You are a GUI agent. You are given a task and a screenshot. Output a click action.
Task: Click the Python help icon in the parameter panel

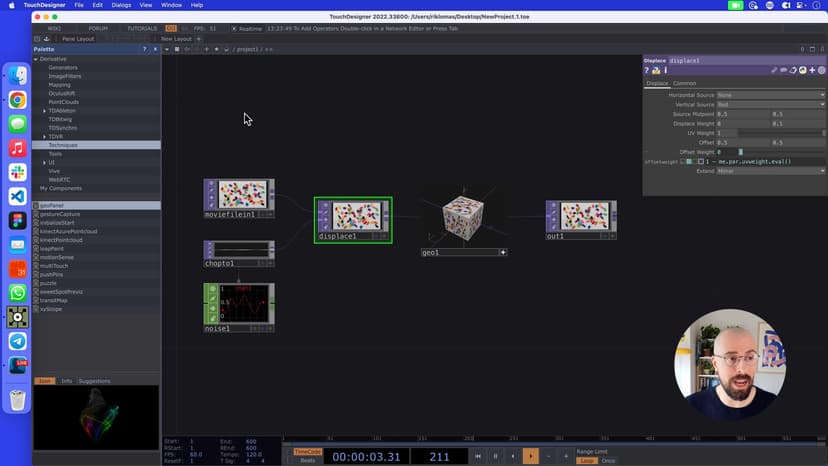click(x=656, y=70)
